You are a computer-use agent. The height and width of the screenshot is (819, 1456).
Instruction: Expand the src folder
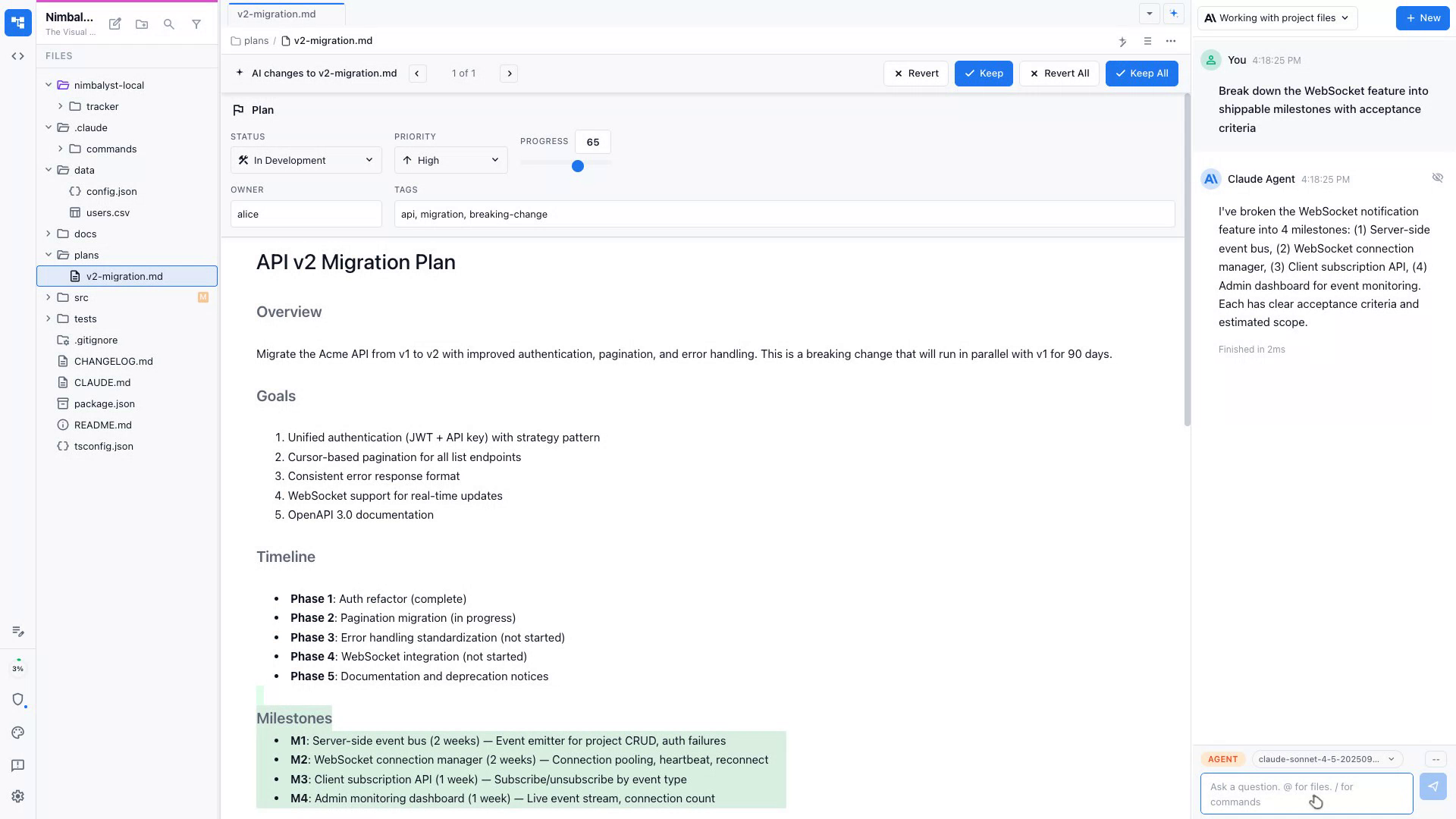coord(49,297)
